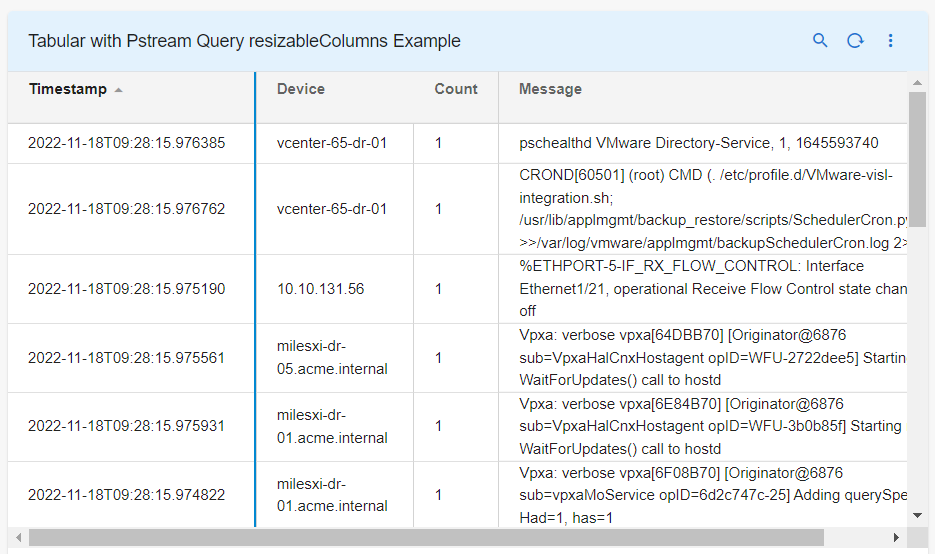Click the horizontal scrollbar right arrow
The height and width of the screenshot is (554, 935).
[896, 537]
